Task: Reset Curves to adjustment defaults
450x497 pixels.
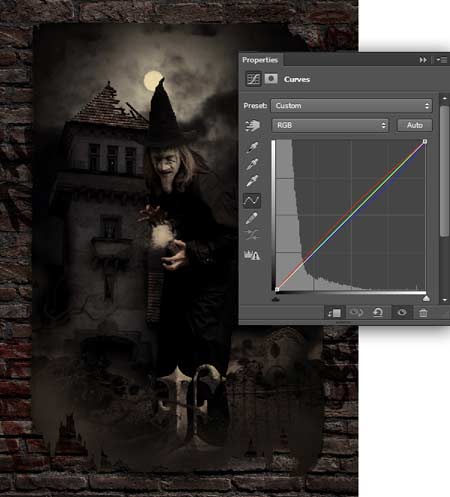Action: [x=378, y=313]
